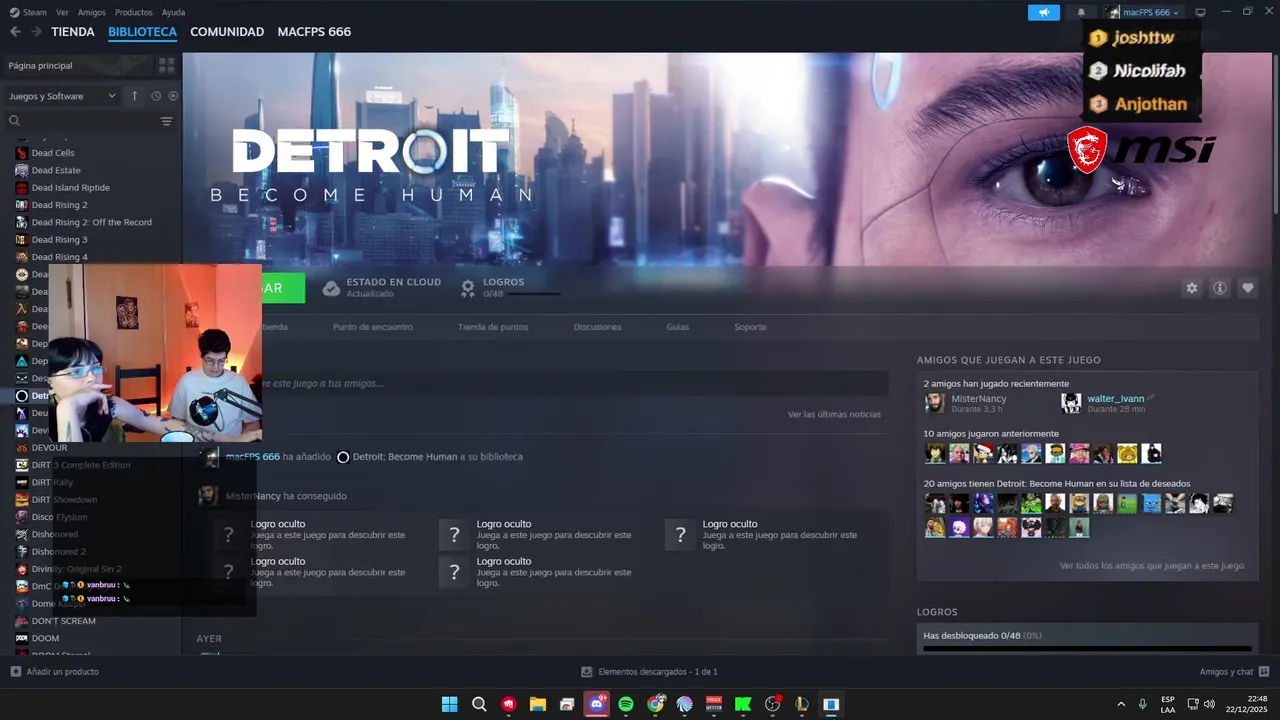Toggle sort direction arrow in library
The height and width of the screenshot is (720, 1280).
pos(134,96)
